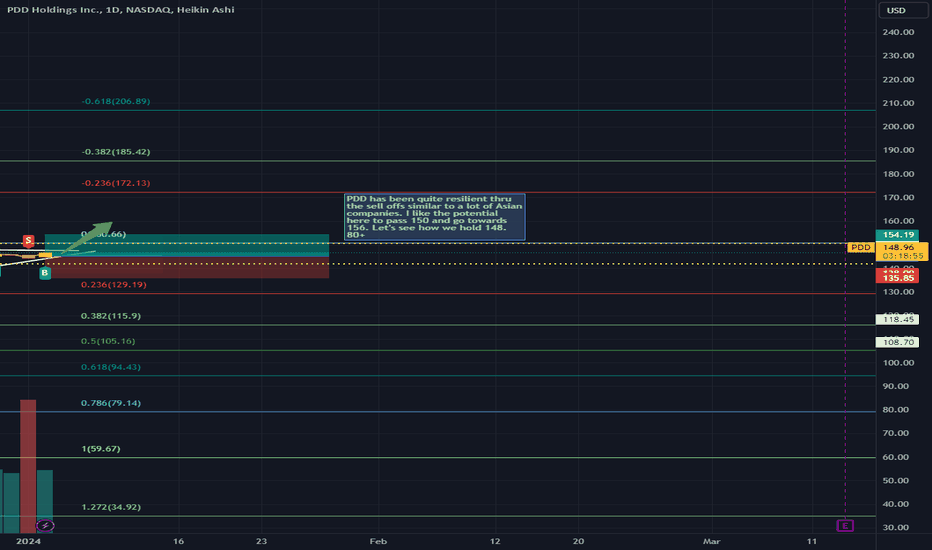932x550 pixels.
Task: Select the PDD note text box
Action: point(434,216)
